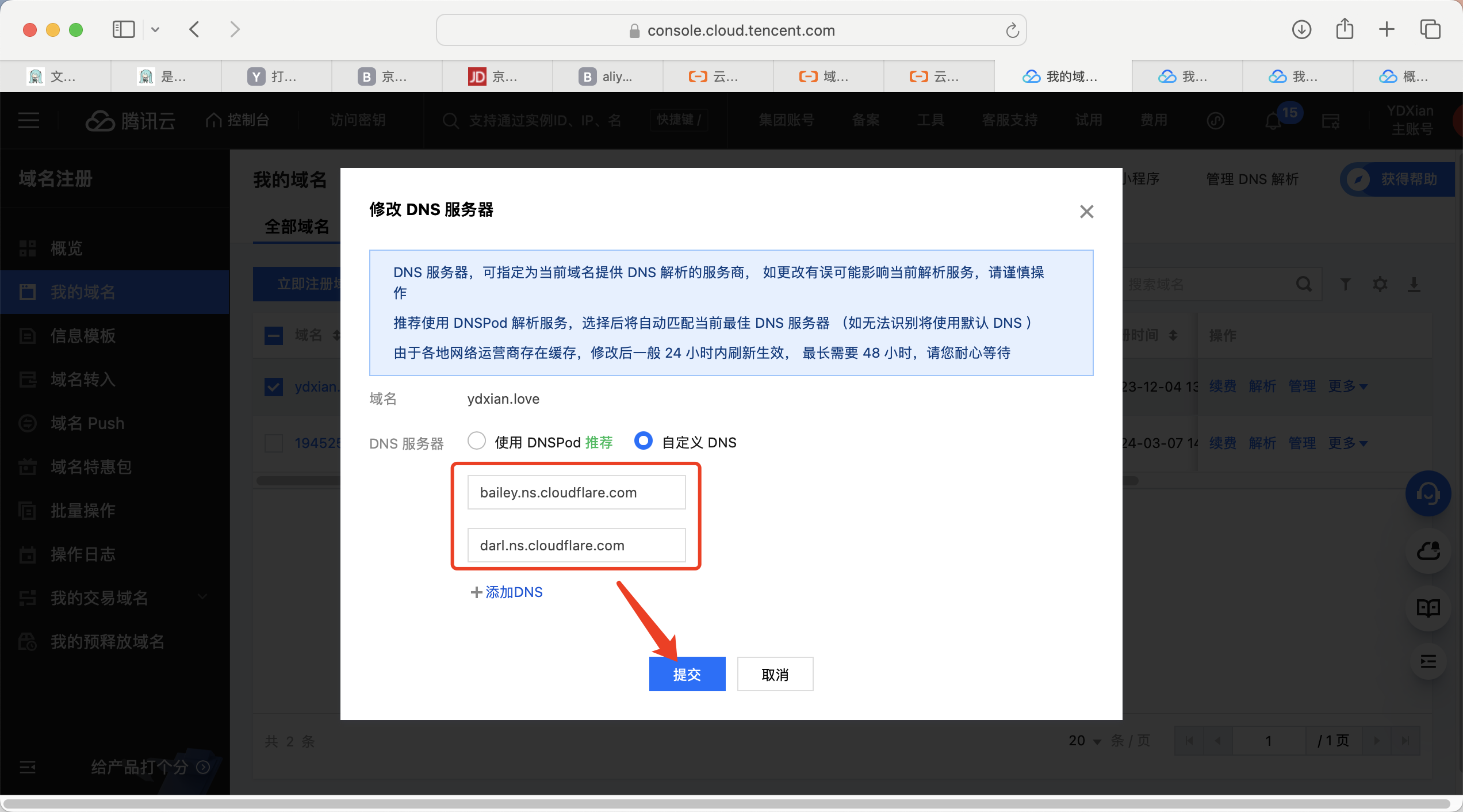Select the 自定义 DNS radio option
The image size is (1463, 812).
point(643,441)
